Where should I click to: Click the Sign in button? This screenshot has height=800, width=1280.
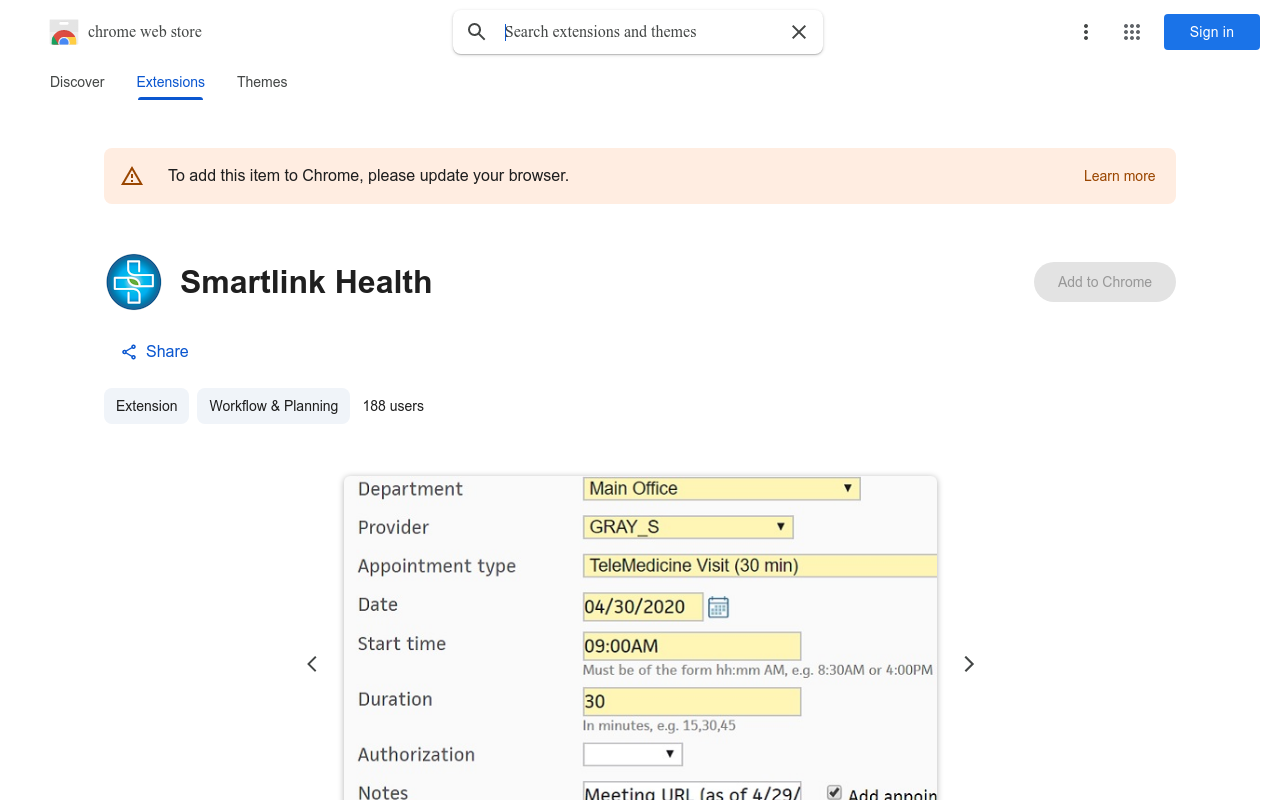point(1212,32)
